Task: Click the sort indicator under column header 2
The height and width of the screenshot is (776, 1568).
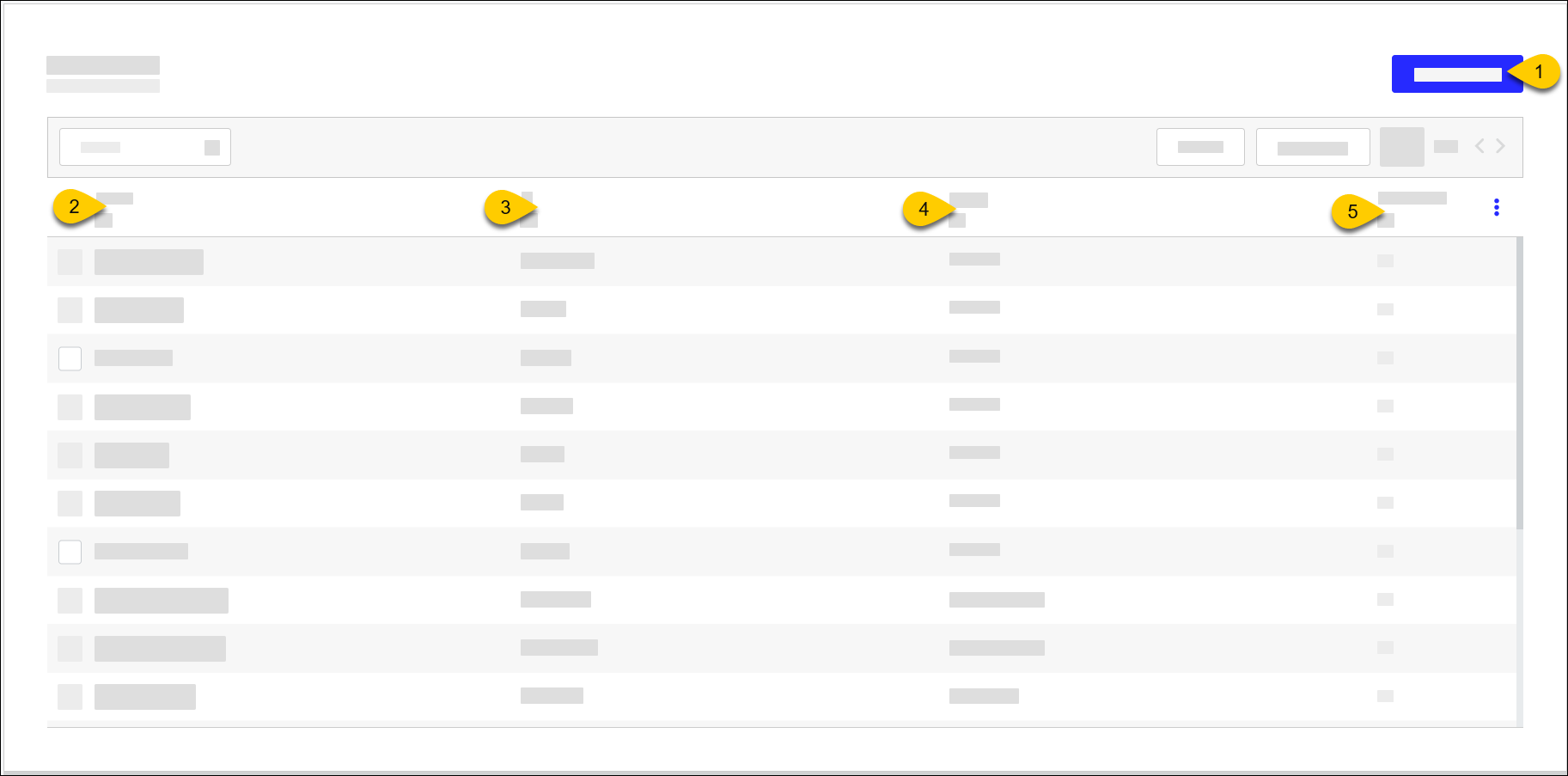Action: (103, 221)
